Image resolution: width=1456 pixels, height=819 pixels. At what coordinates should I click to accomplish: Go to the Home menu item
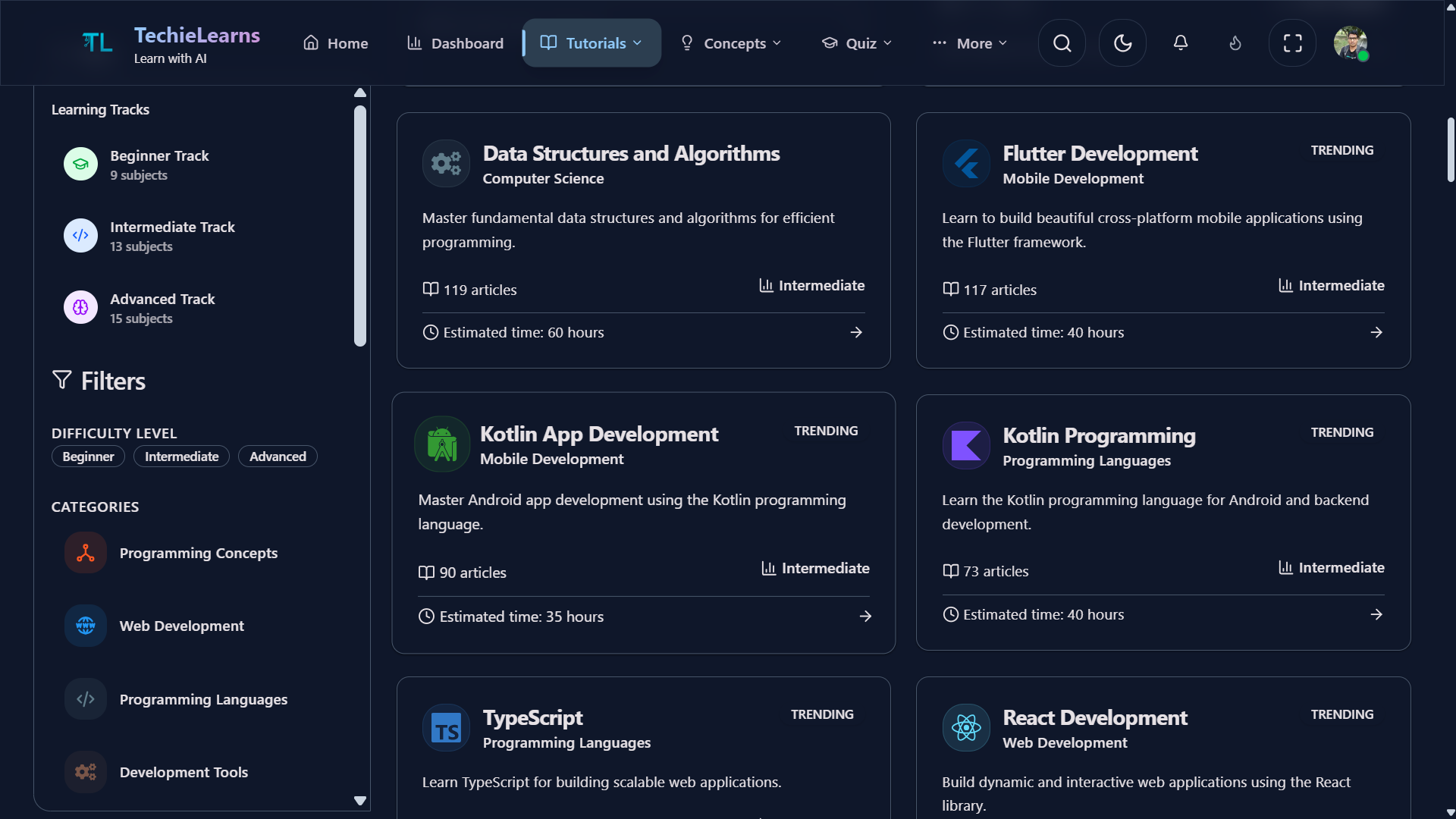pos(334,42)
